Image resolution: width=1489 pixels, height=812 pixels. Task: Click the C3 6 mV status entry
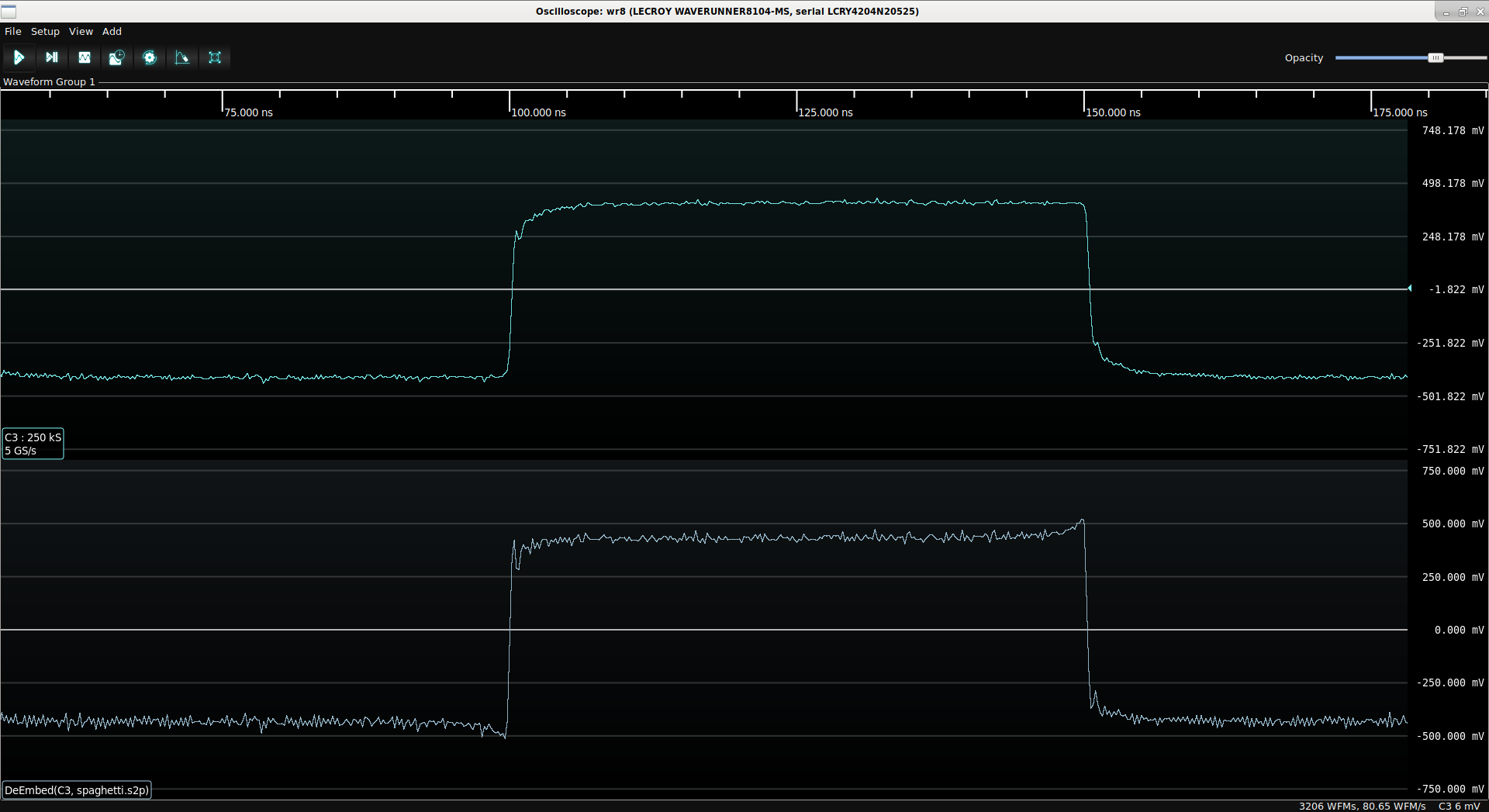click(x=1460, y=806)
